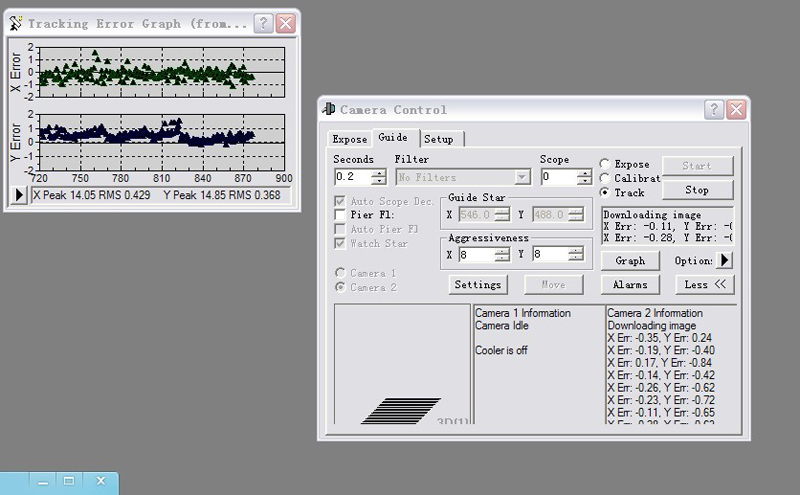Click Guide Star Y field
This screenshot has height=495, width=800.
coord(550,215)
